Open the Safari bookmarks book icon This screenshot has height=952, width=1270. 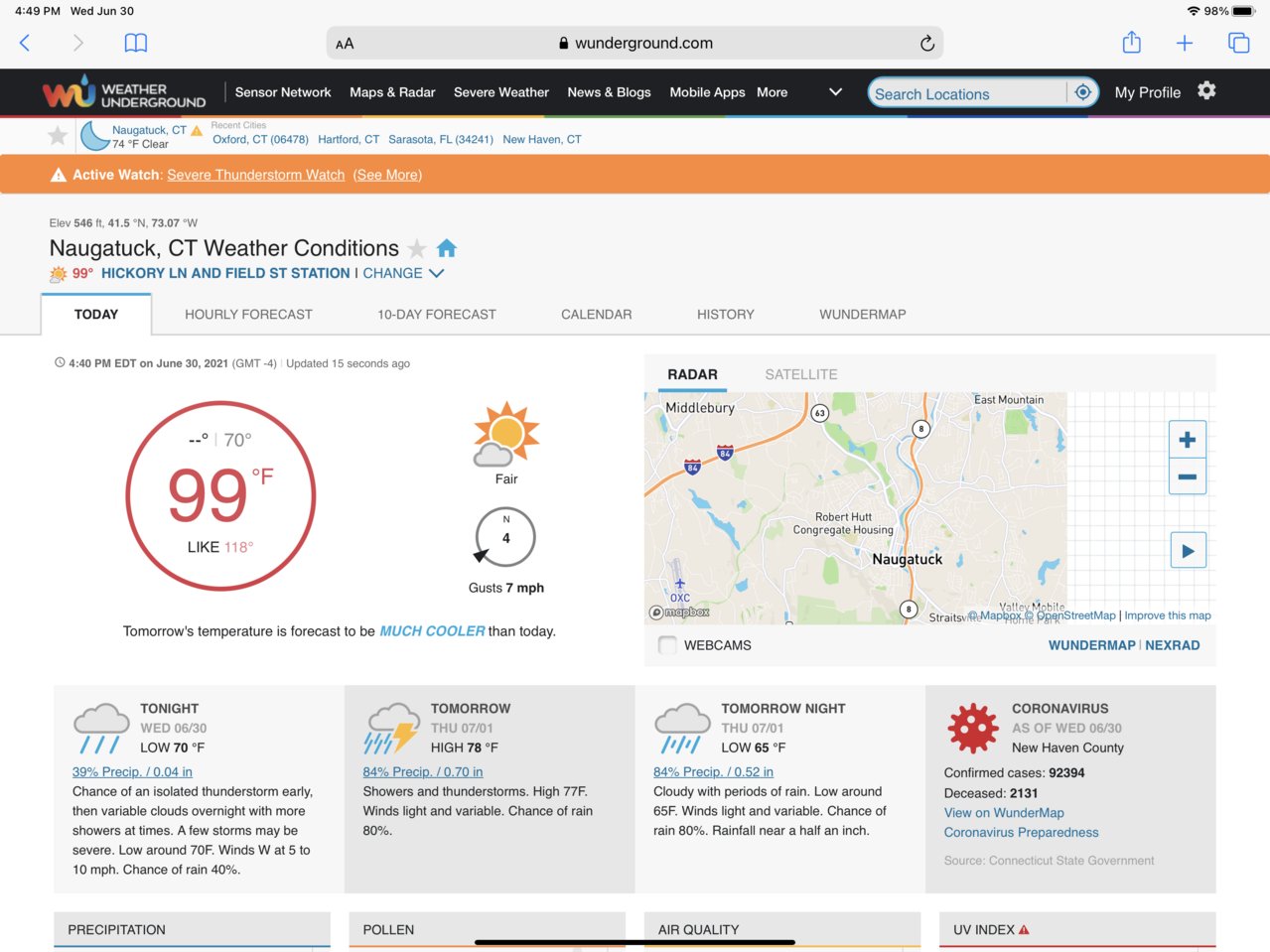136,43
